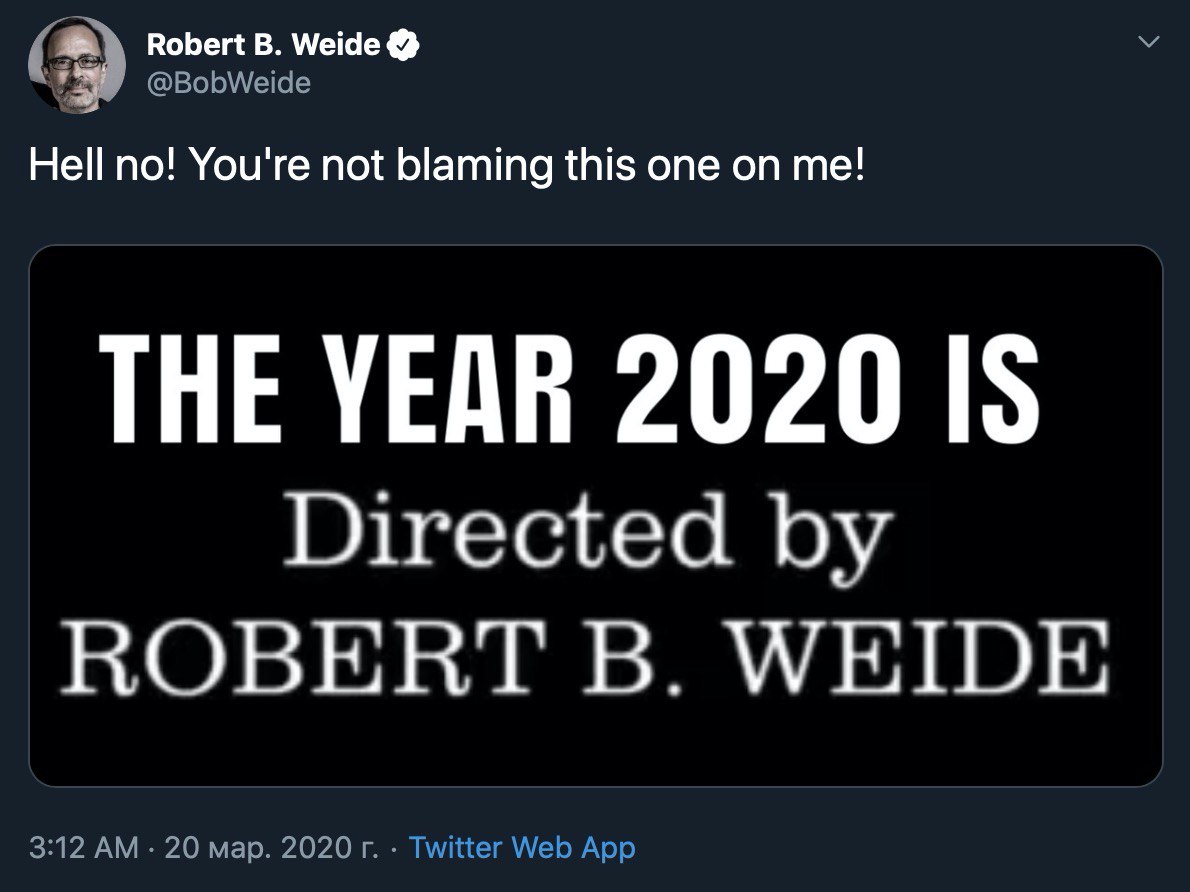Expand the tweet options chevron menu
1190x892 pixels.
click(x=1150, y=42)
